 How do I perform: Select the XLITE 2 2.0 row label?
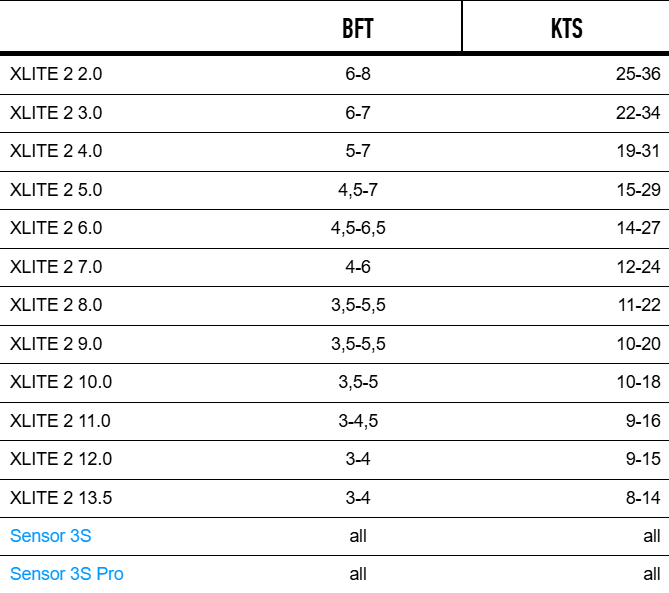[x=56, y=74]
